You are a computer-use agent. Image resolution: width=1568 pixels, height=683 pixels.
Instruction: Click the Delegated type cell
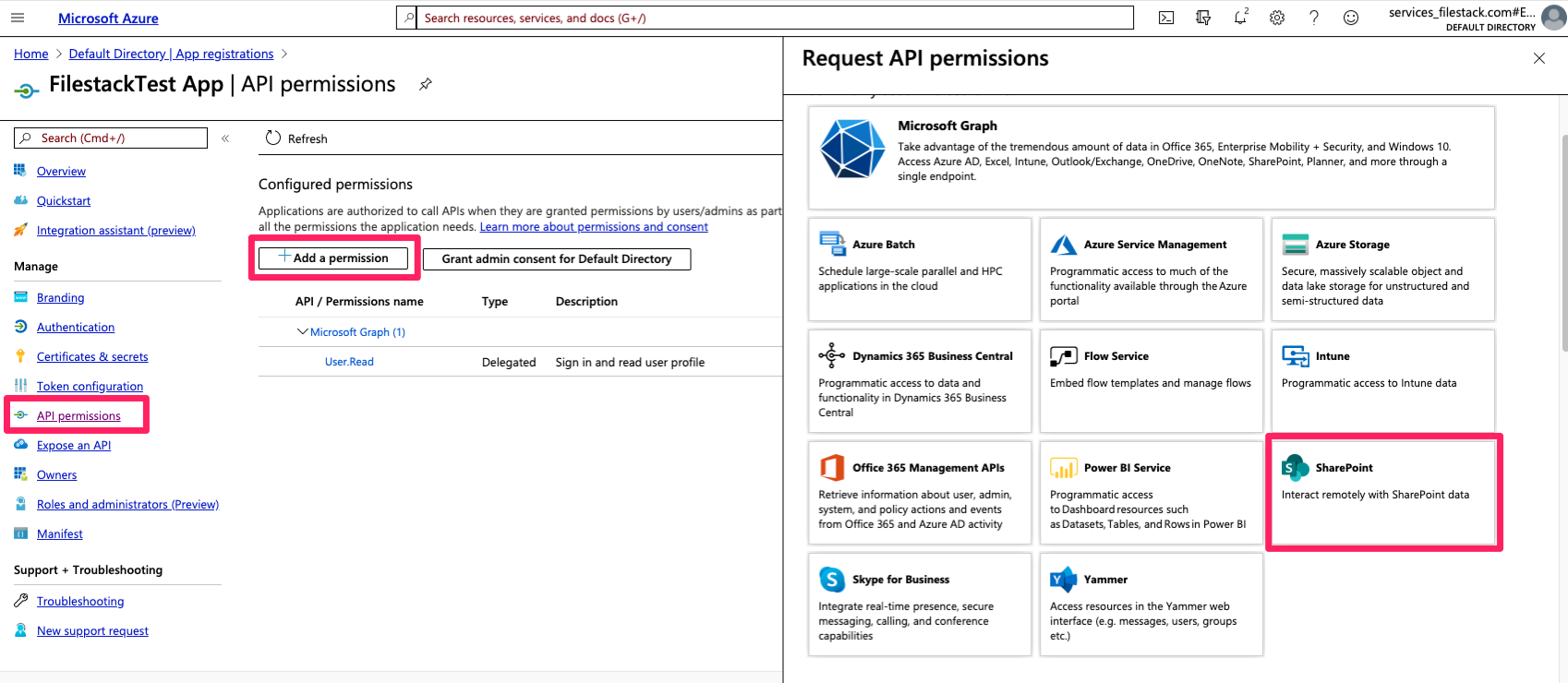pos(509,363)
